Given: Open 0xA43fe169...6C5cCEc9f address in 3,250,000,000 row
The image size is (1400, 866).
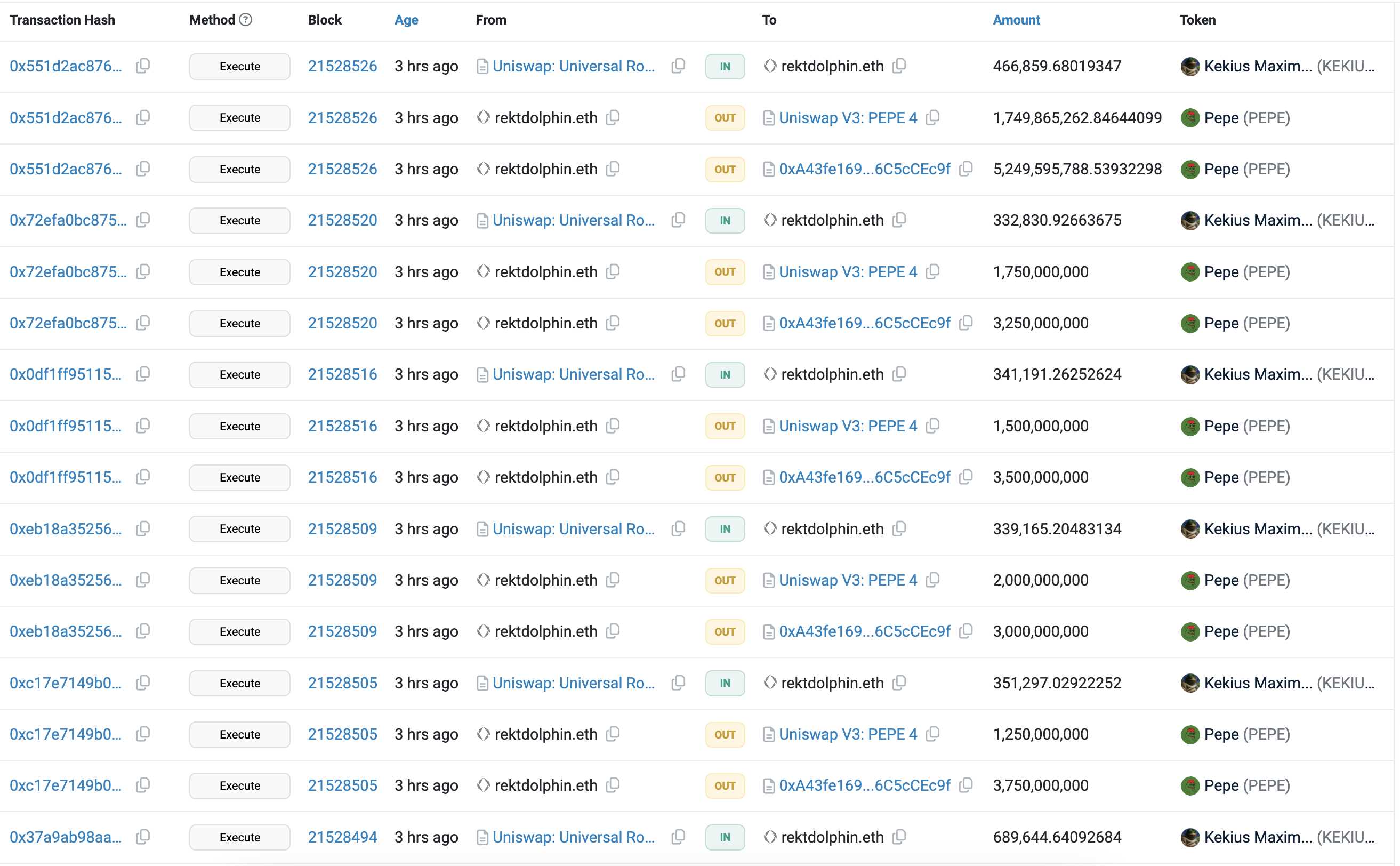Looking at the screenshot, I should pyautogui.click(x=865, y=323).
